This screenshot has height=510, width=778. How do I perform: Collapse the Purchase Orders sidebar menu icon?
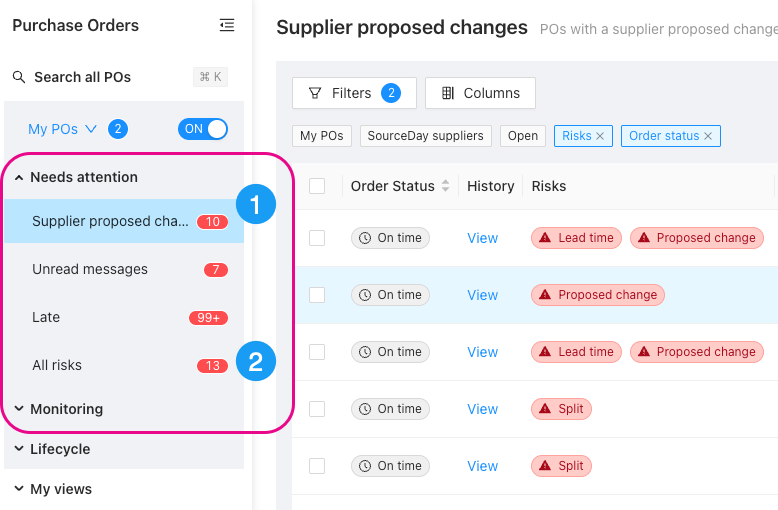(x=227, y=25)
